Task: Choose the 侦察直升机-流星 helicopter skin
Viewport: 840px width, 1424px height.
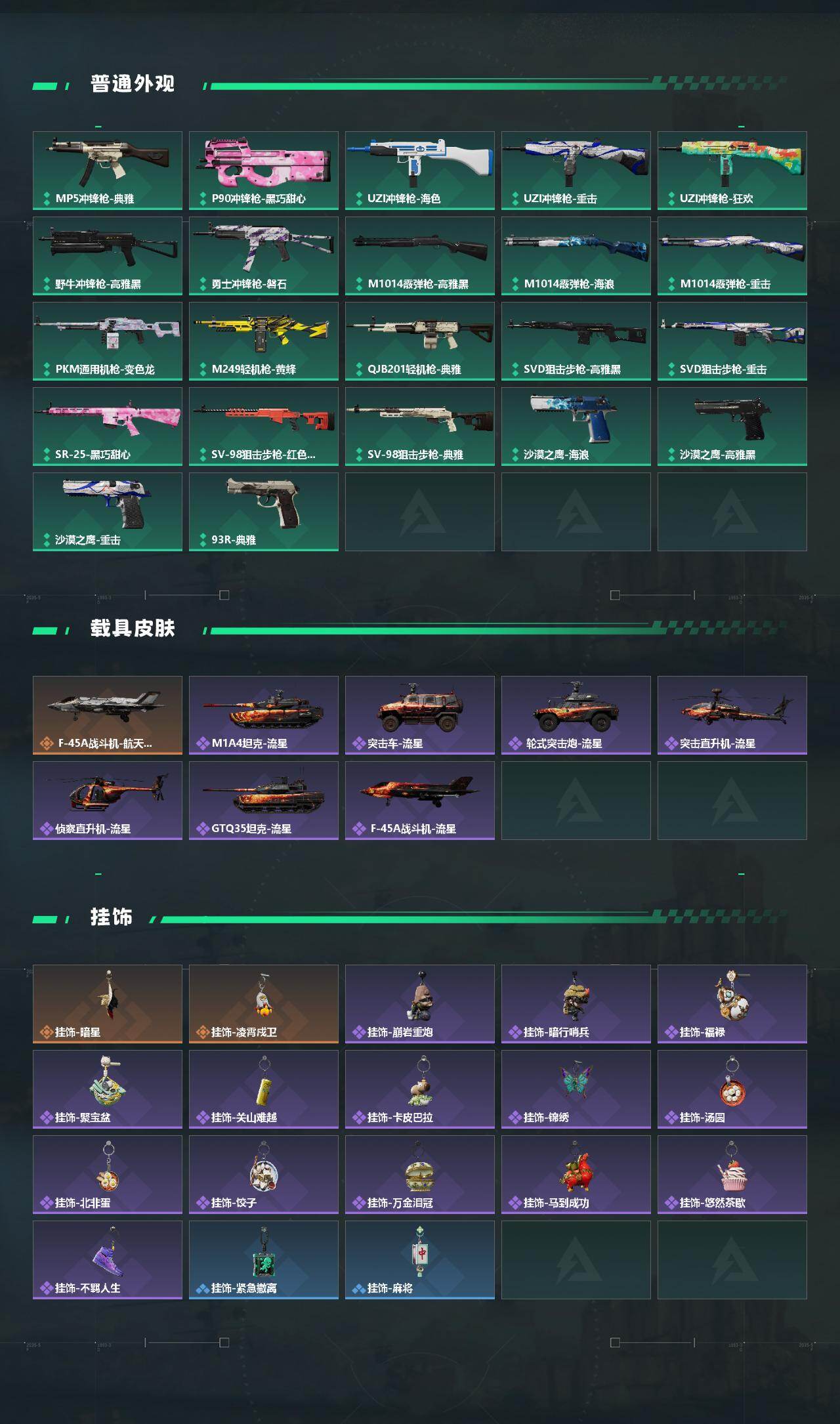Action: [x=108, y=801]
